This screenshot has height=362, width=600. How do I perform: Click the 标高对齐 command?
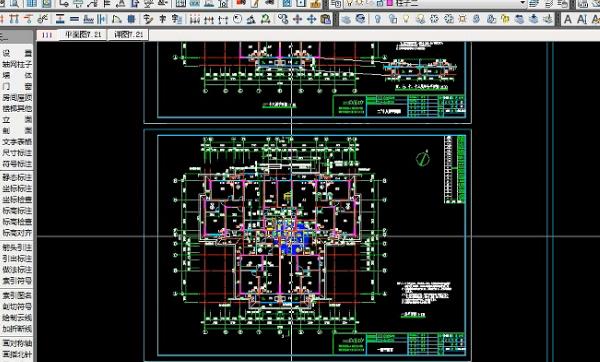click(17, 233)
